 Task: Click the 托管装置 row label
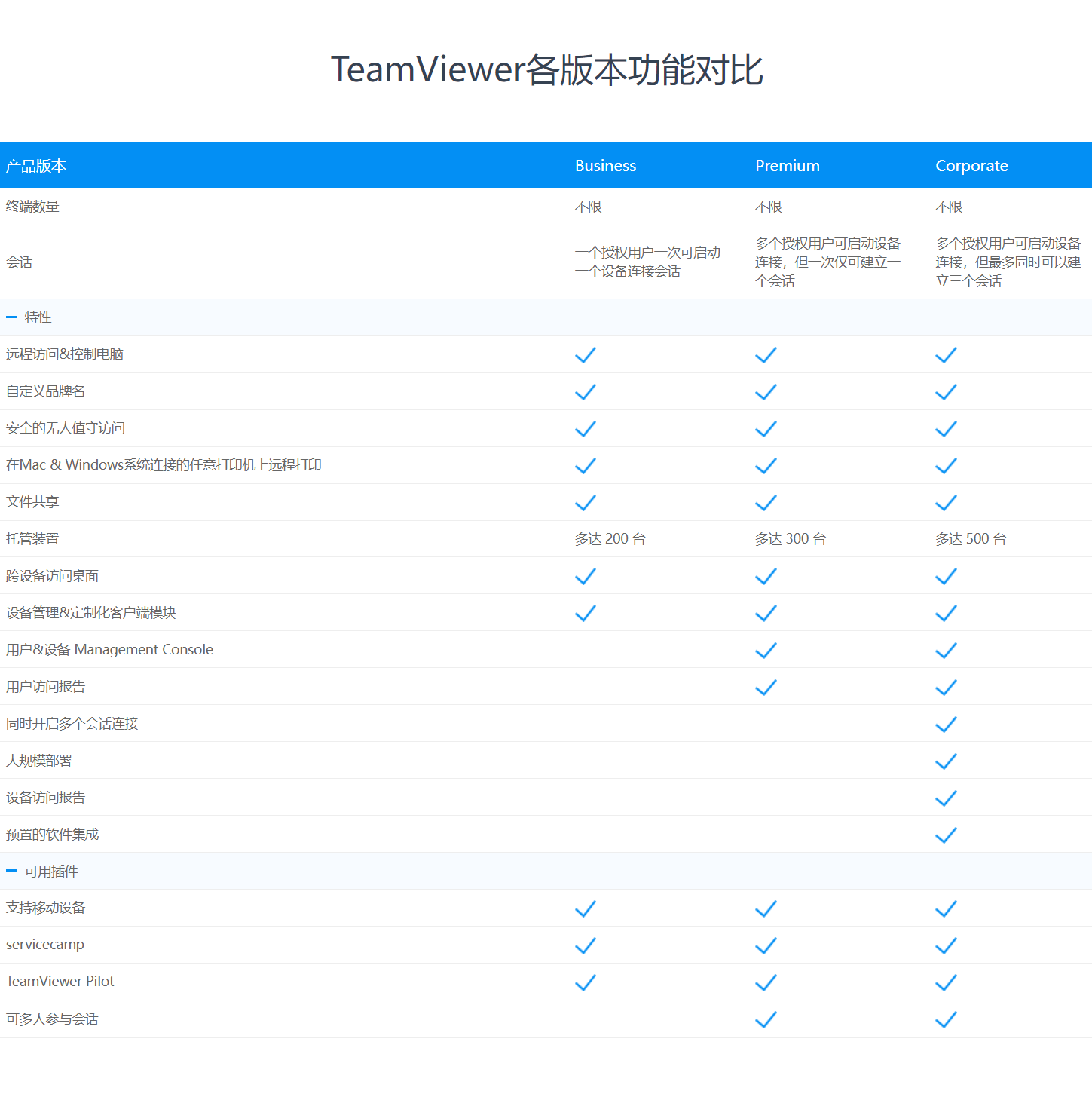coord(32,539)
